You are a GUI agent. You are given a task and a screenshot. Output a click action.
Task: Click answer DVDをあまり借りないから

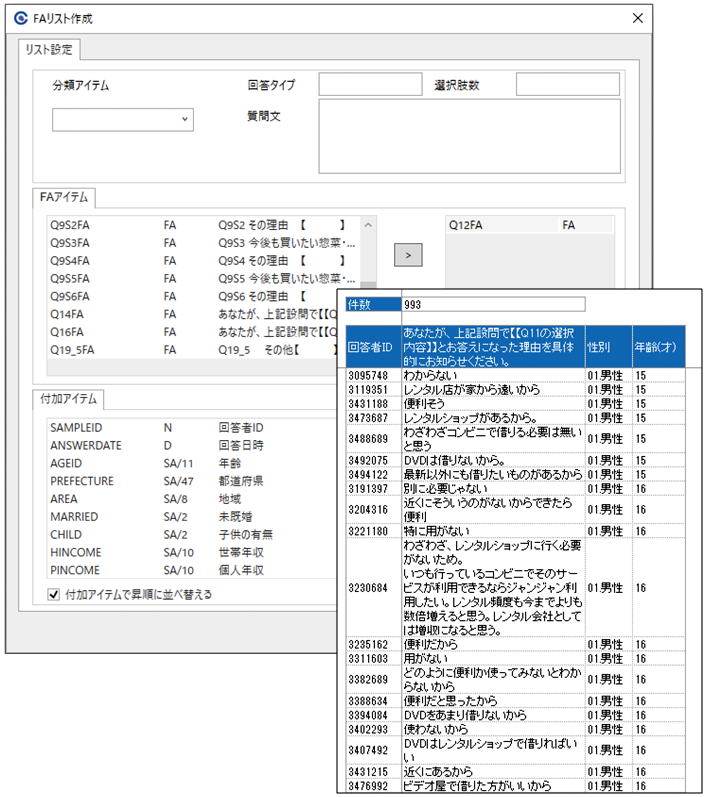493,715
